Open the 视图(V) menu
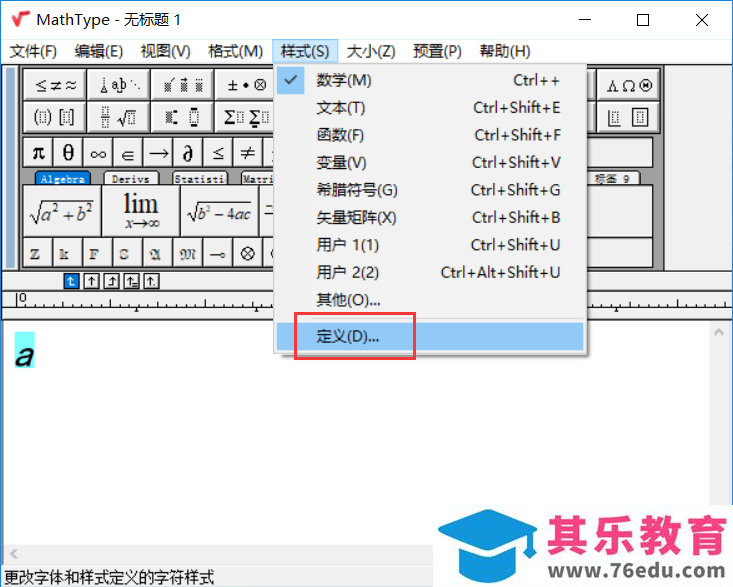This screenshot has height=587, width=733. coord(166,51)
